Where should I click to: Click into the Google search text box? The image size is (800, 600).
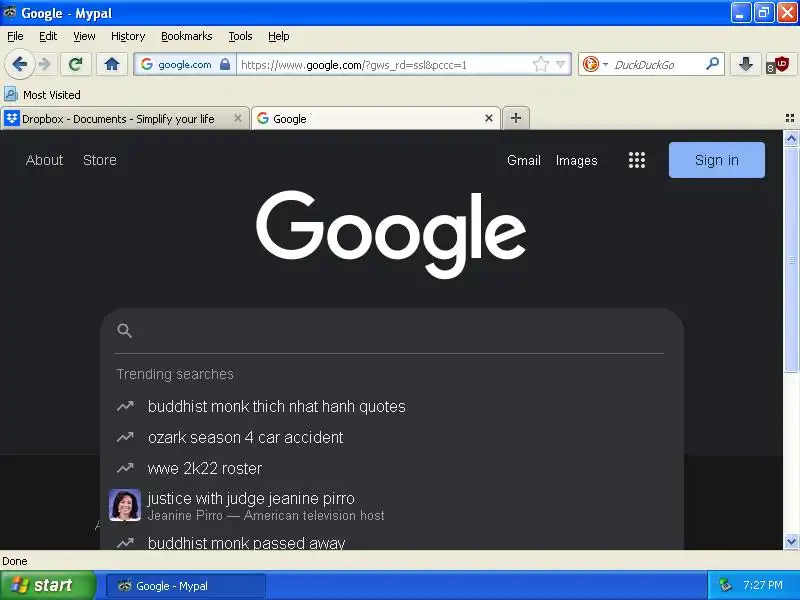398,331
